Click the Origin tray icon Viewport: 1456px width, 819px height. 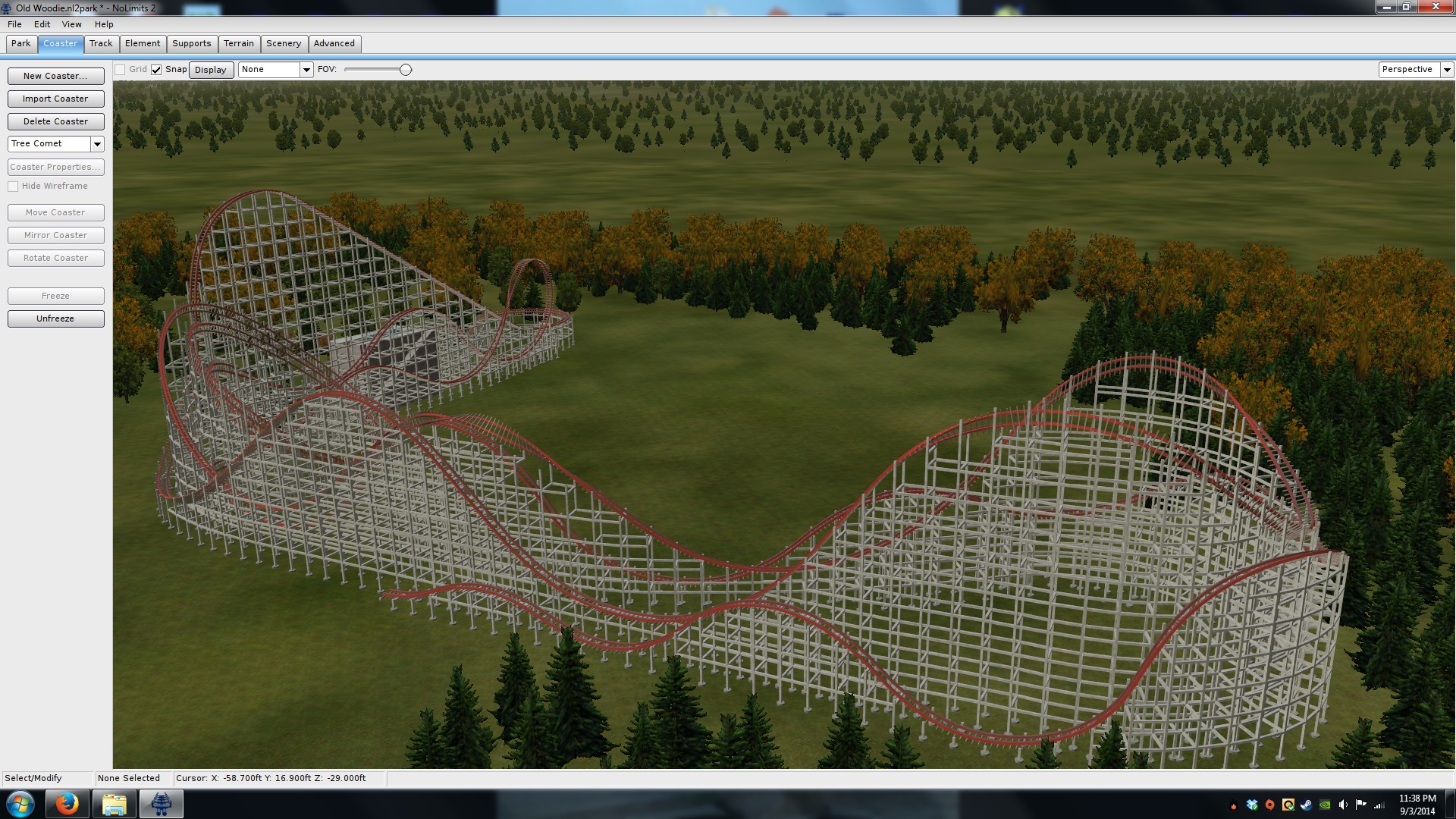pos(1270,805)
